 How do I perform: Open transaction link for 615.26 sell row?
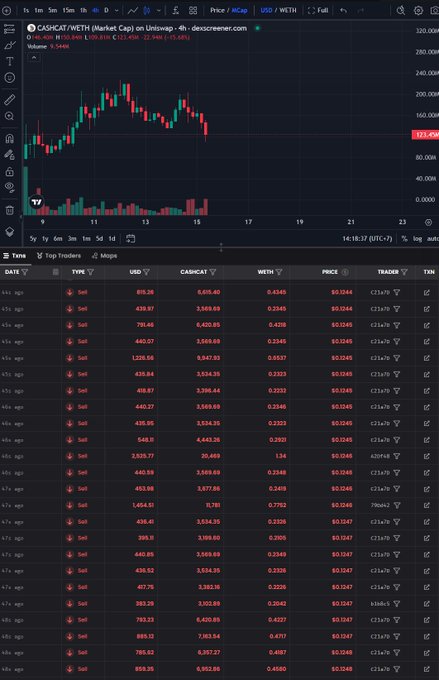point(427,293)
